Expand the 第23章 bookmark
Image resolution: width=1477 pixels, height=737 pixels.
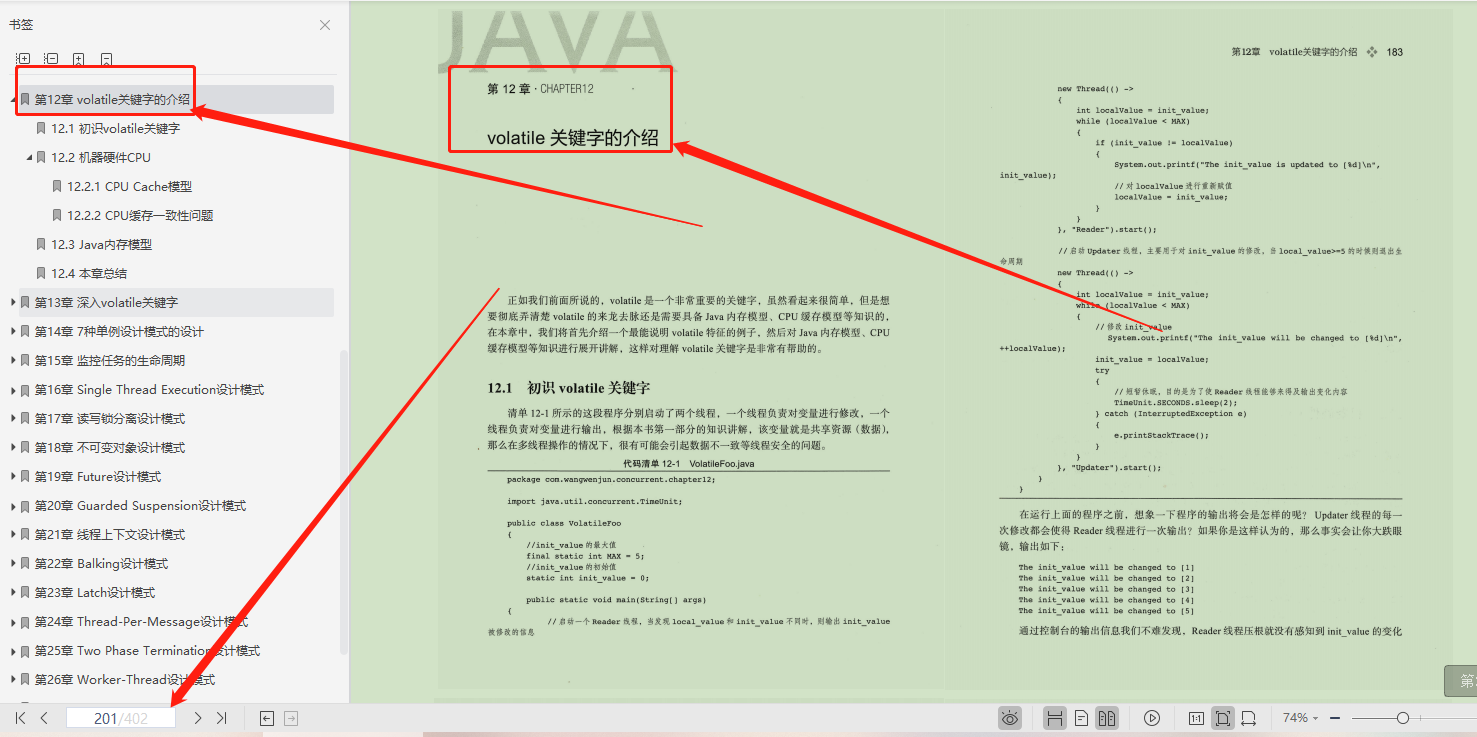click(13, 592)
